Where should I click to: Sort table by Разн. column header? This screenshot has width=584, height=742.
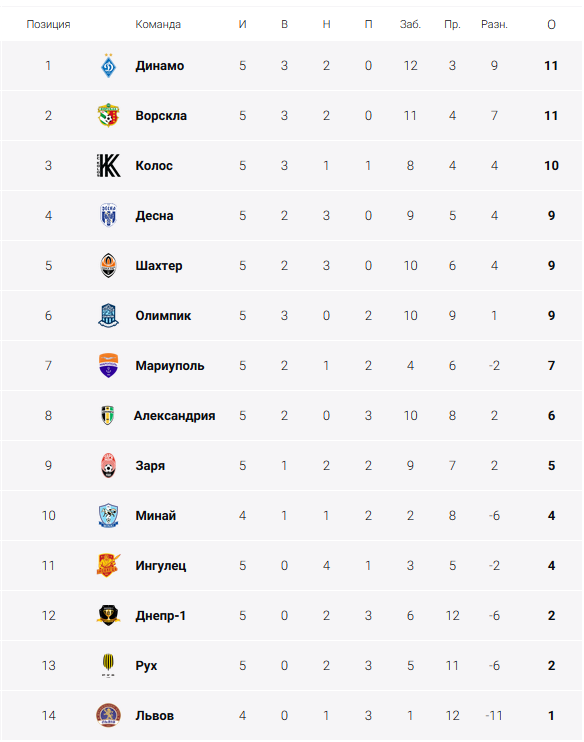point(494,24)
